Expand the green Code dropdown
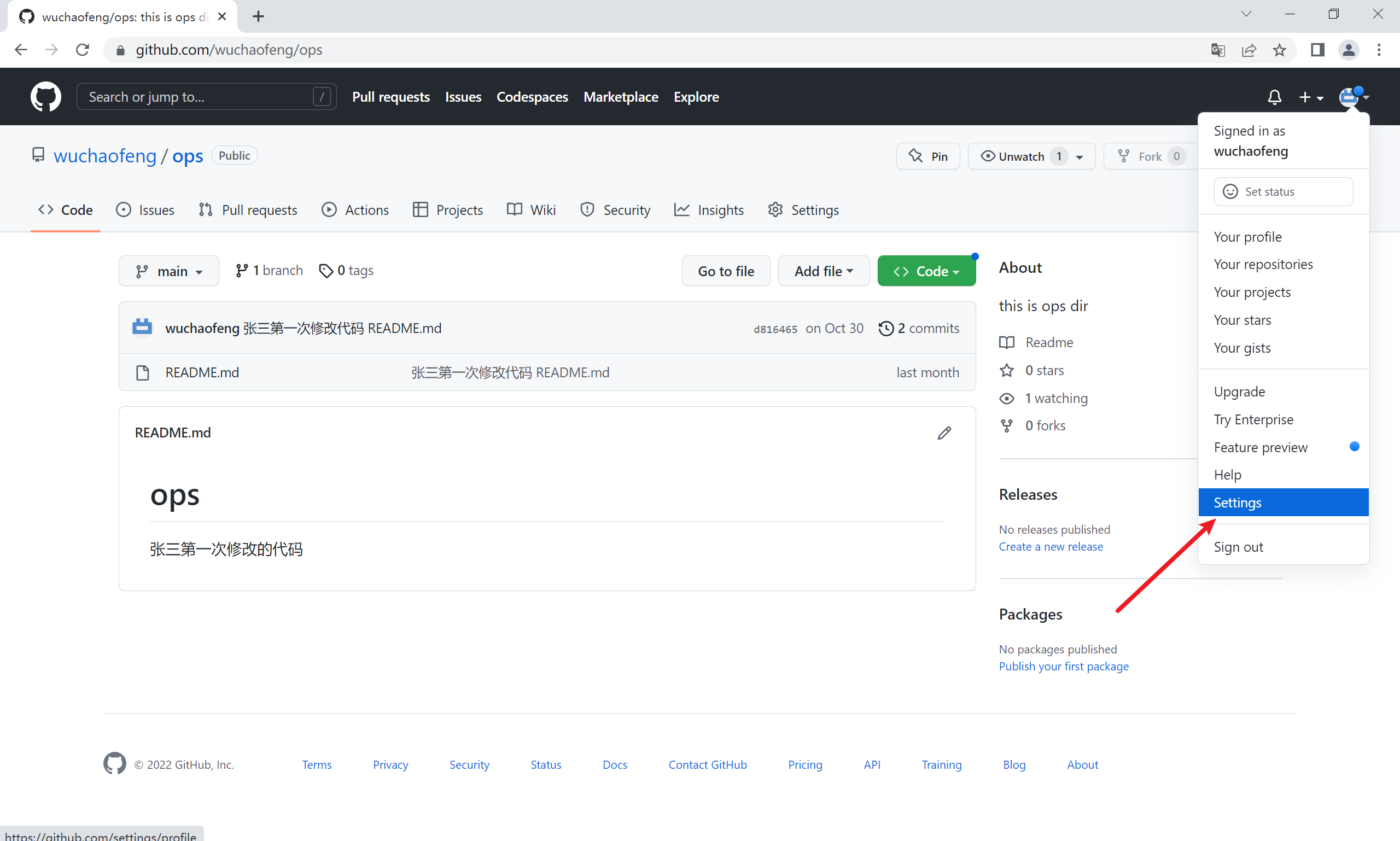 pos(926,271)
